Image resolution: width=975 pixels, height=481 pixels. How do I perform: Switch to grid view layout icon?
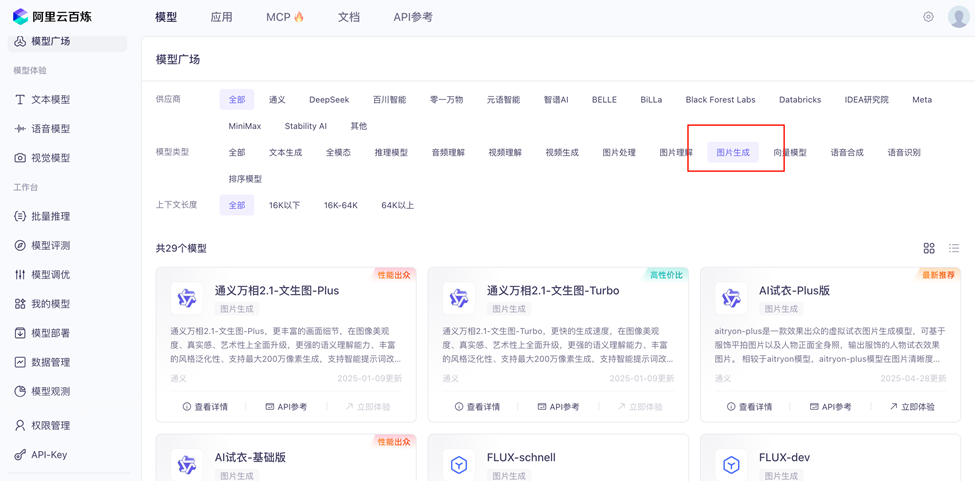point(929,248)
